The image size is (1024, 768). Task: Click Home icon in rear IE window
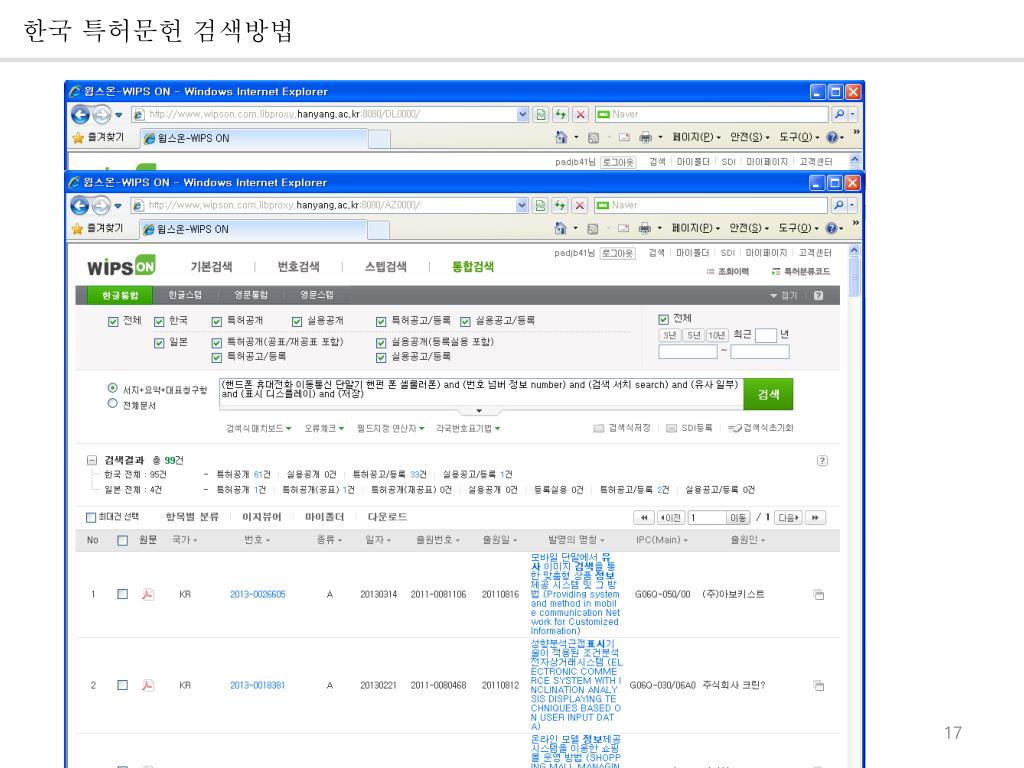(560, 137)
